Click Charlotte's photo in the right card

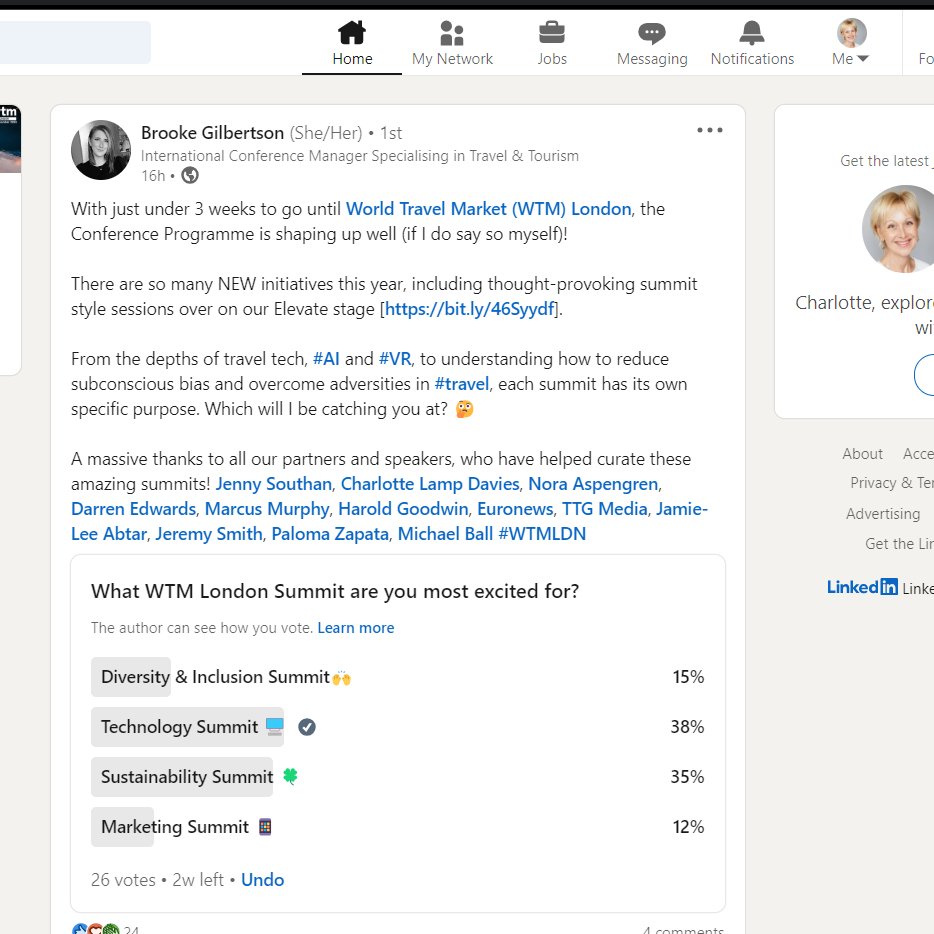point(899,229)
